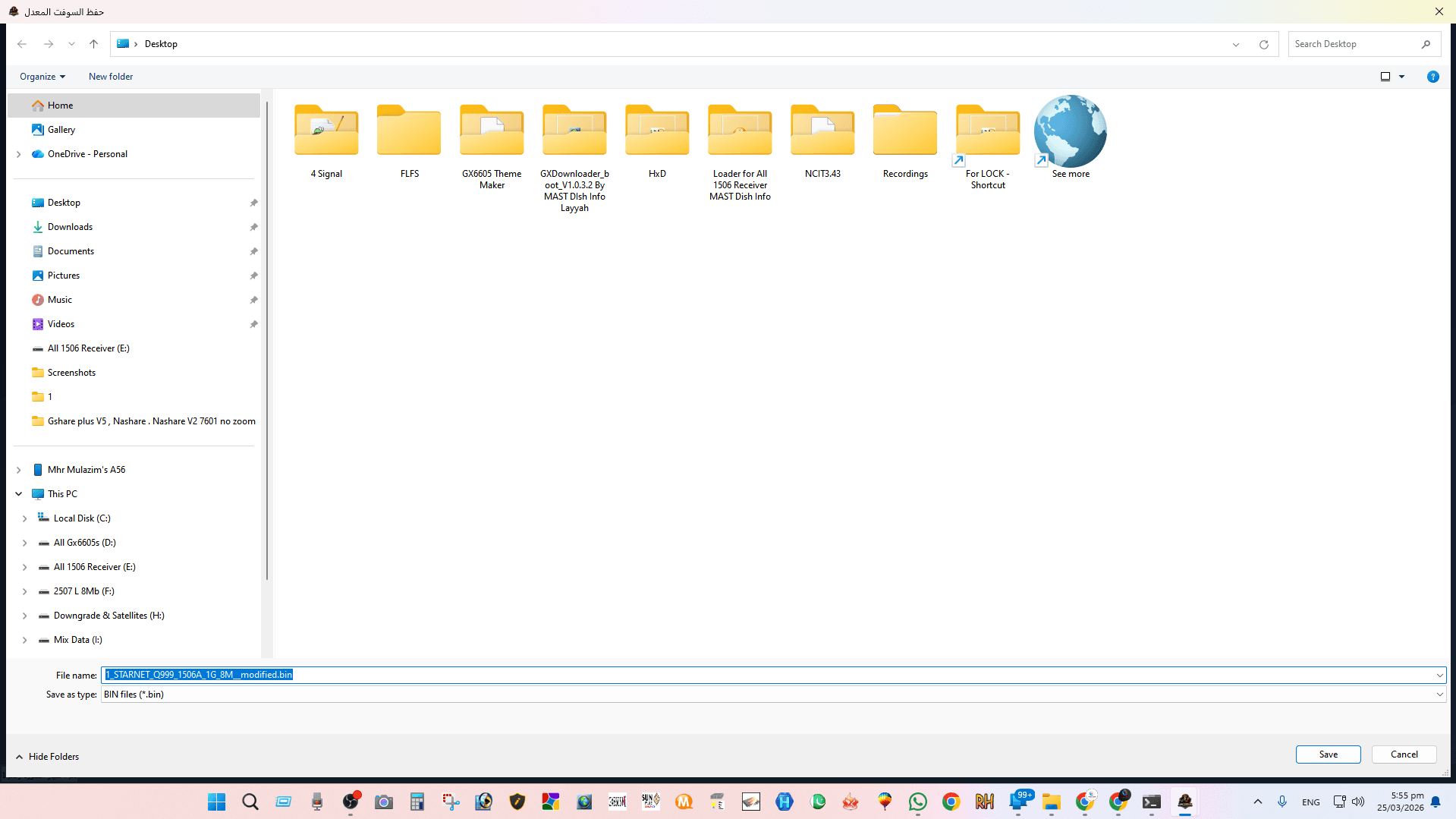Open WhatsApp from the taskbar
The image size is (1456, 819).
pos(917,802)
